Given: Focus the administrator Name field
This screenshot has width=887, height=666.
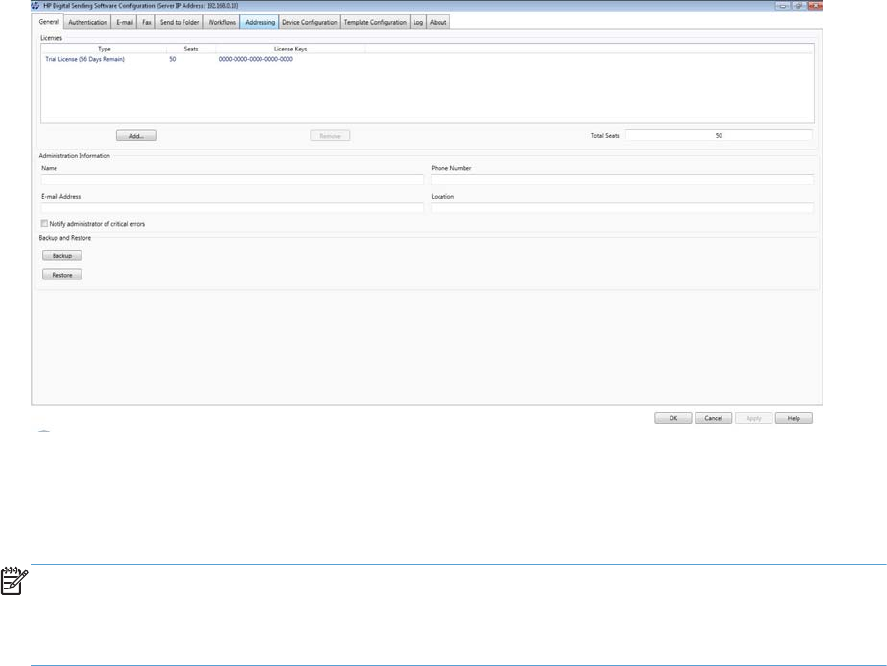Looking at the screenshot, I should pos(232,179).
